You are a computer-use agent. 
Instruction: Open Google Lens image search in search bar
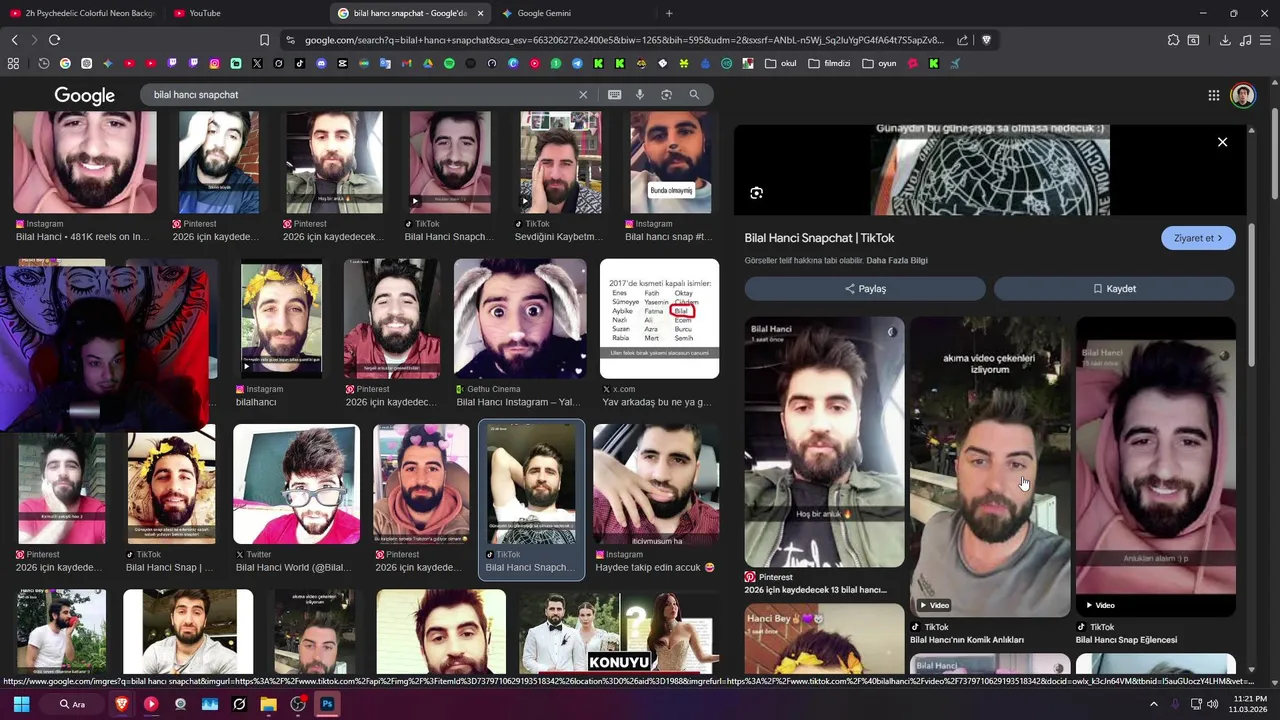click(x=666, y=95)
